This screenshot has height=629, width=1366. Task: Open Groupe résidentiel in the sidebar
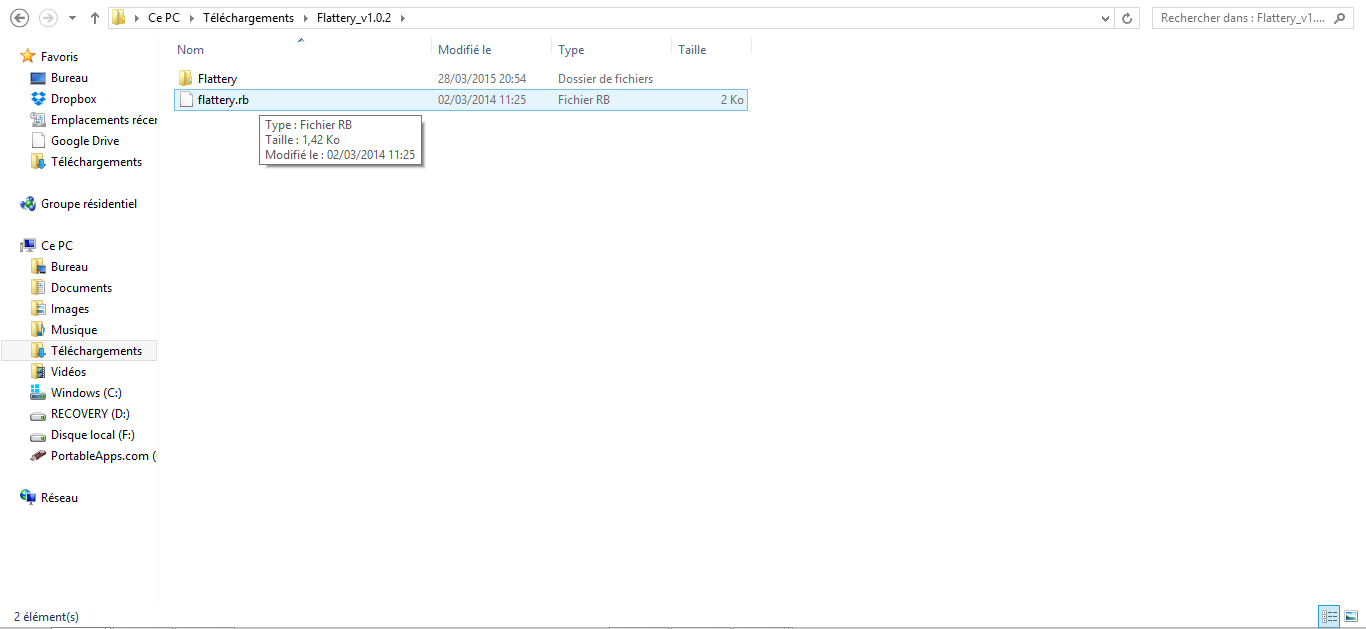pyautogui.click(x=83, y=203)
